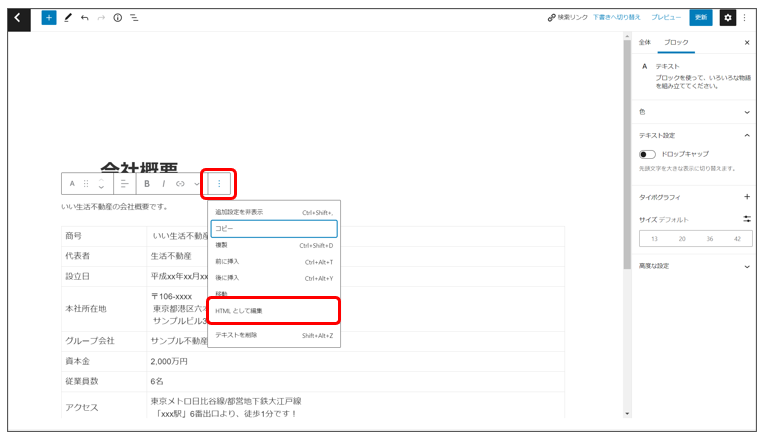Undo the last change

point(85,18)
